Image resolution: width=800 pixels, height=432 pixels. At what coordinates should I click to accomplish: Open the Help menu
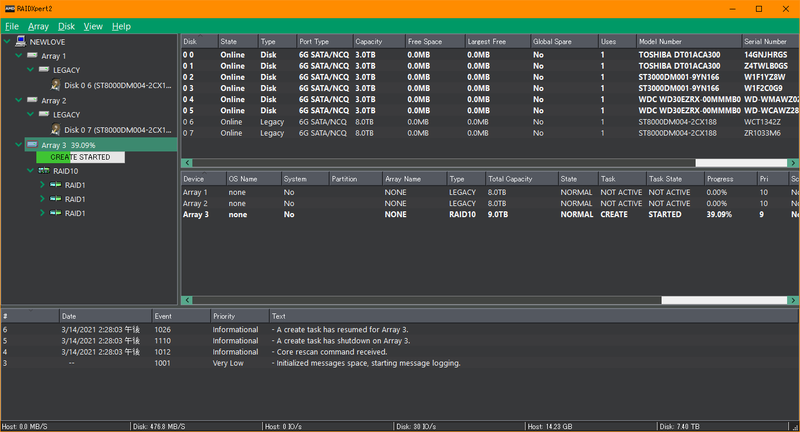(x=121, y=26)
